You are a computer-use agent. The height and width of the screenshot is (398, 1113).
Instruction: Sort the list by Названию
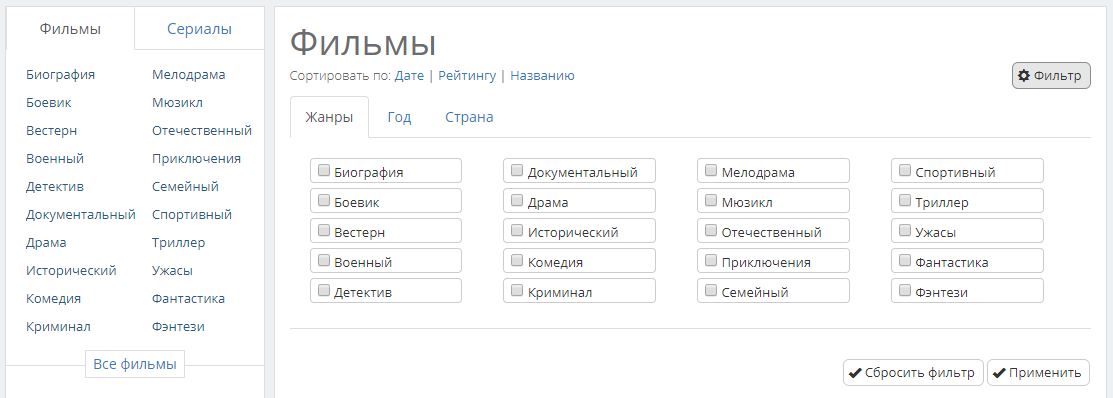coord(542,76)
